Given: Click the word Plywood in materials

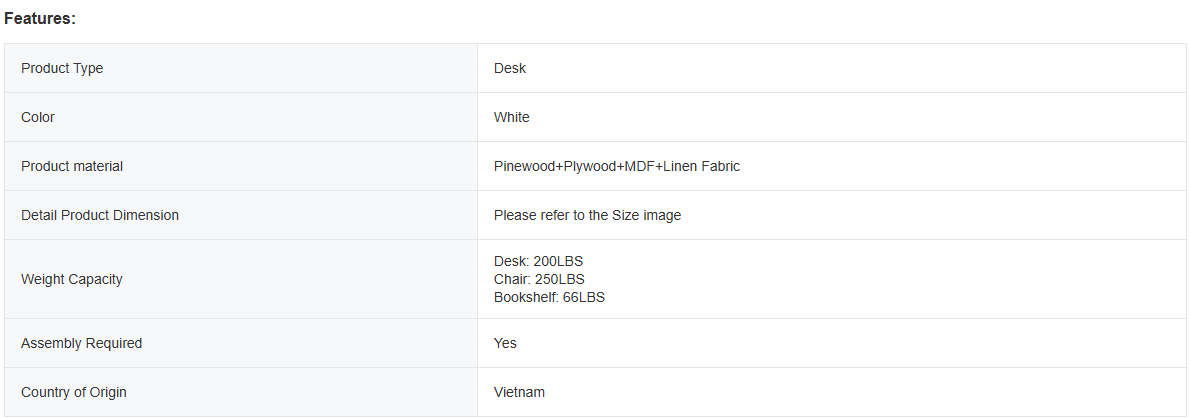Looking at the screenshot, I should coord(591,166).
